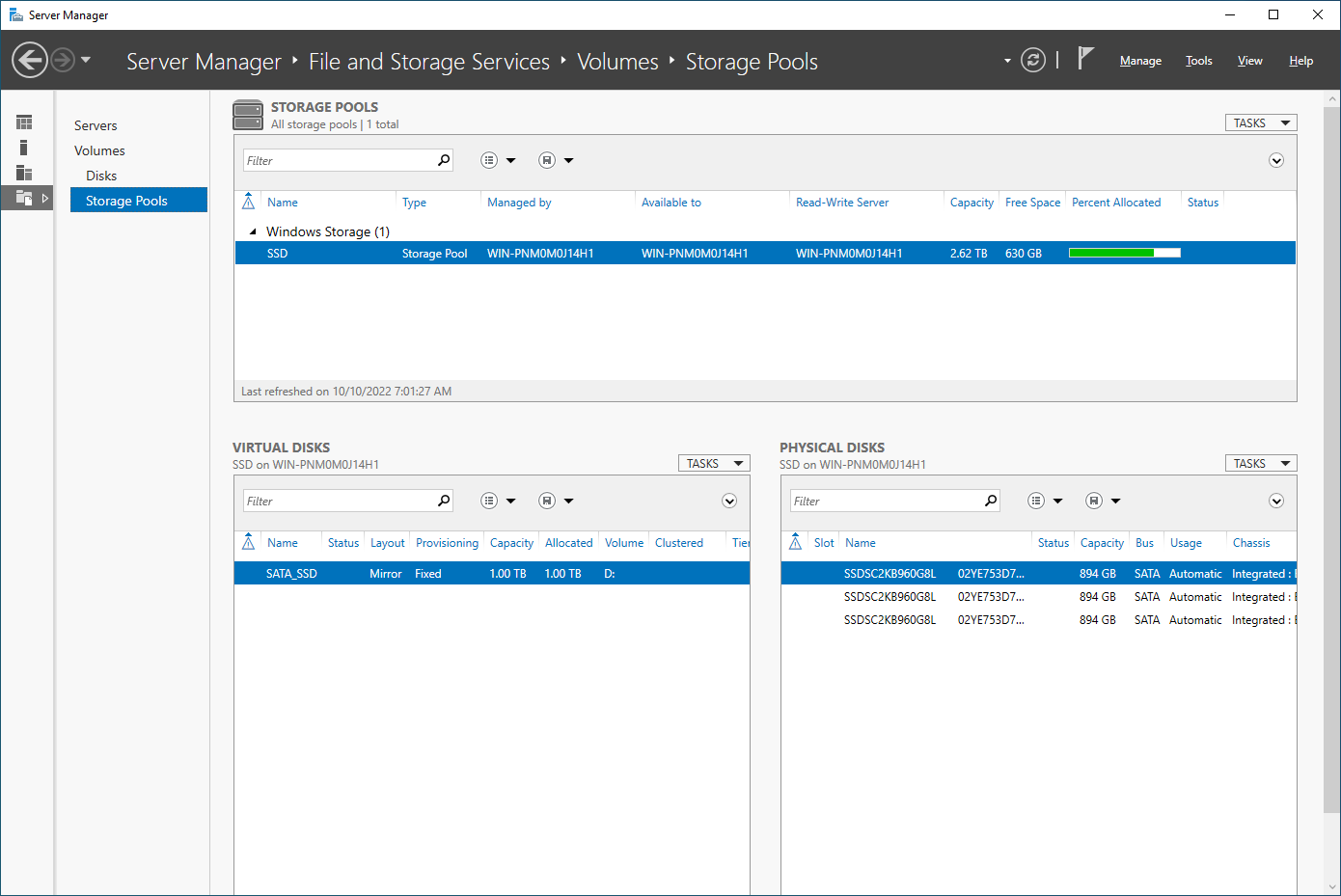This screenshot has height=896, width=1341.
Task: Expand the Virtual Disks filter pane chevron
Action: tap(729, 501)
